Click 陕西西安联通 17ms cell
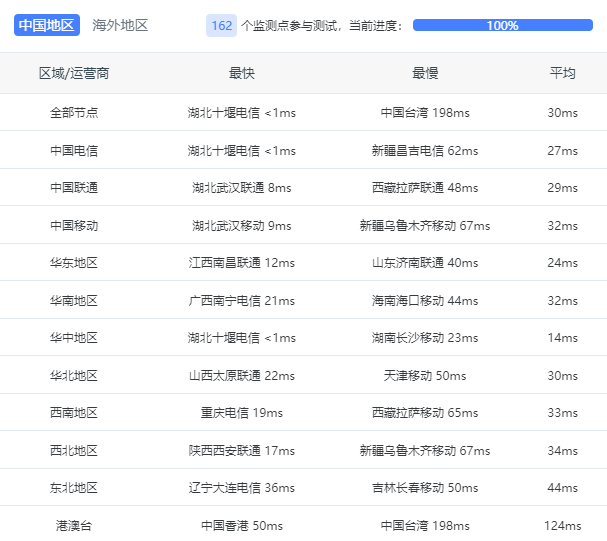The height and width of the screenshot is (541, 607). click(x=242, y=451)
